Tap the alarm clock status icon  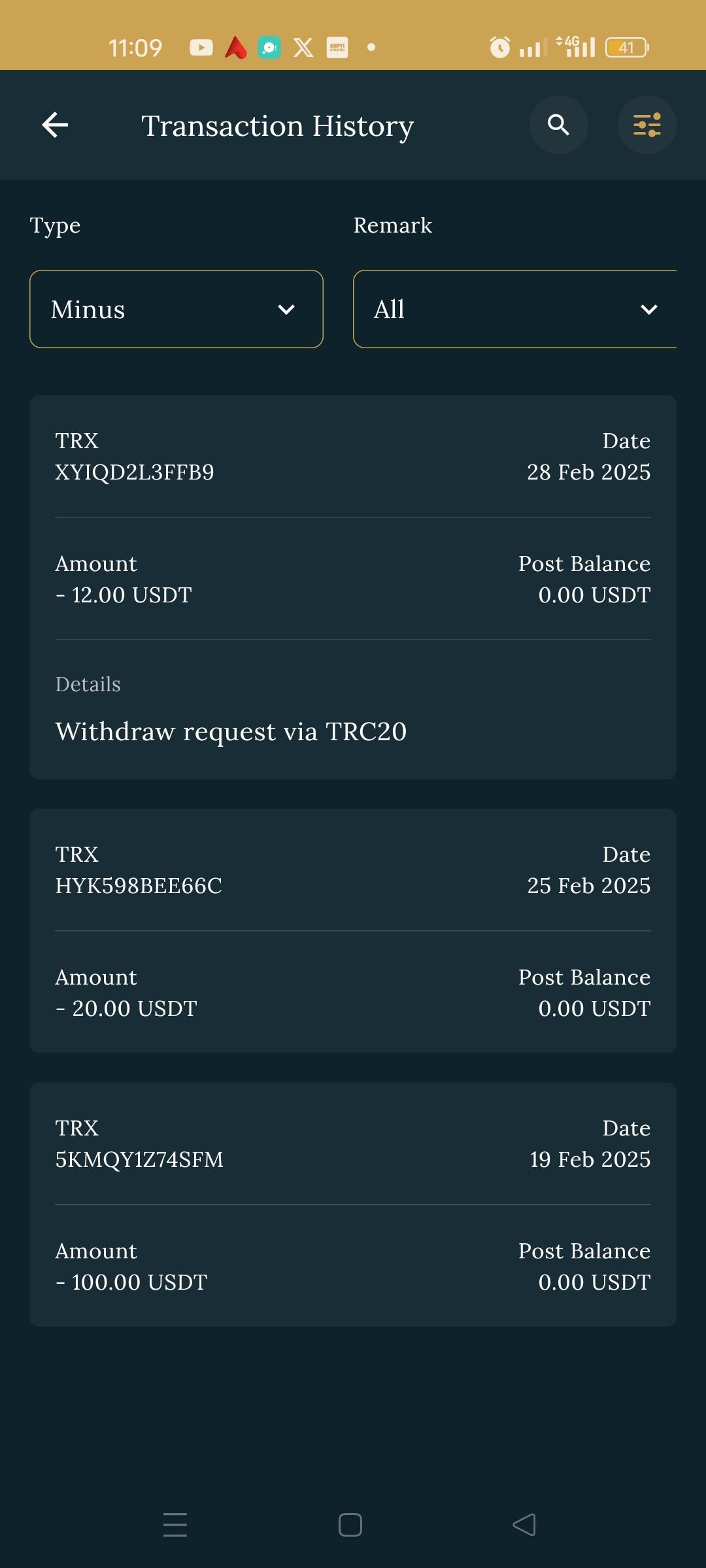click(x=500, y=47)
